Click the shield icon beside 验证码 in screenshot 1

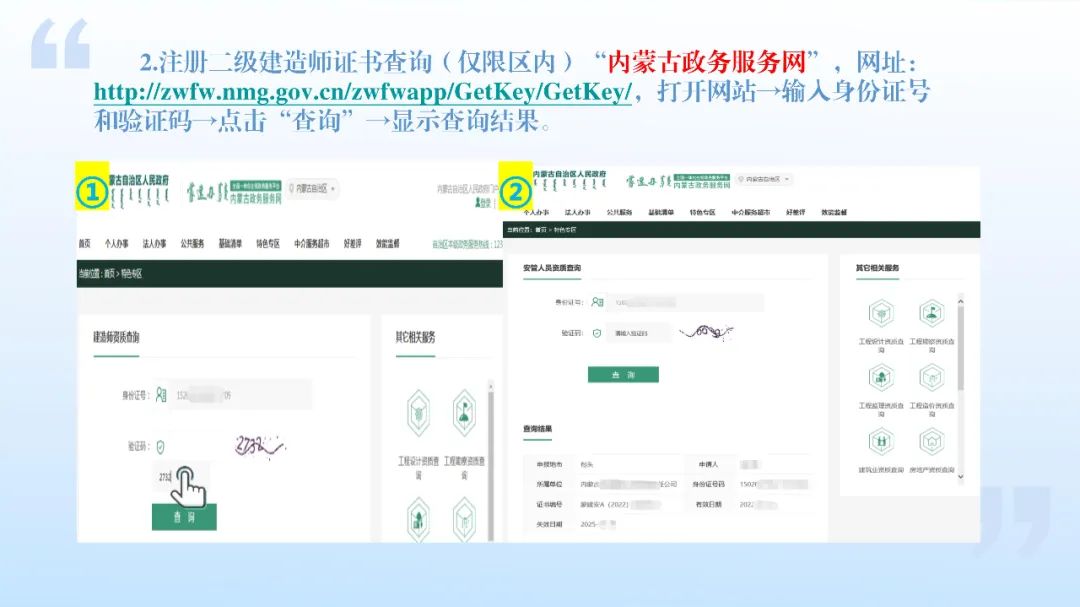160,447
